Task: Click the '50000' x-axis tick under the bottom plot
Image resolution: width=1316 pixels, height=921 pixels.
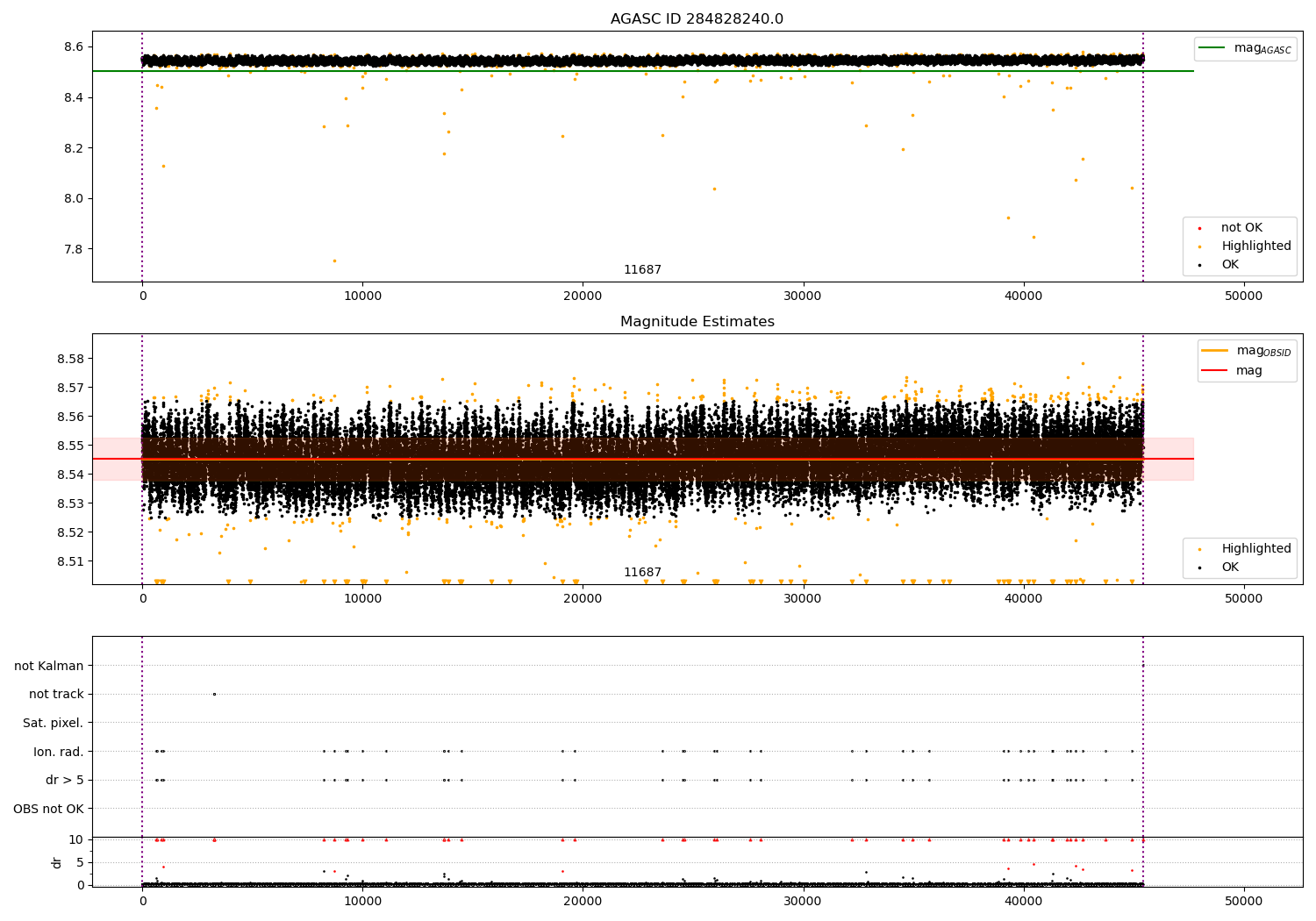Action: tap(1243, 902)
